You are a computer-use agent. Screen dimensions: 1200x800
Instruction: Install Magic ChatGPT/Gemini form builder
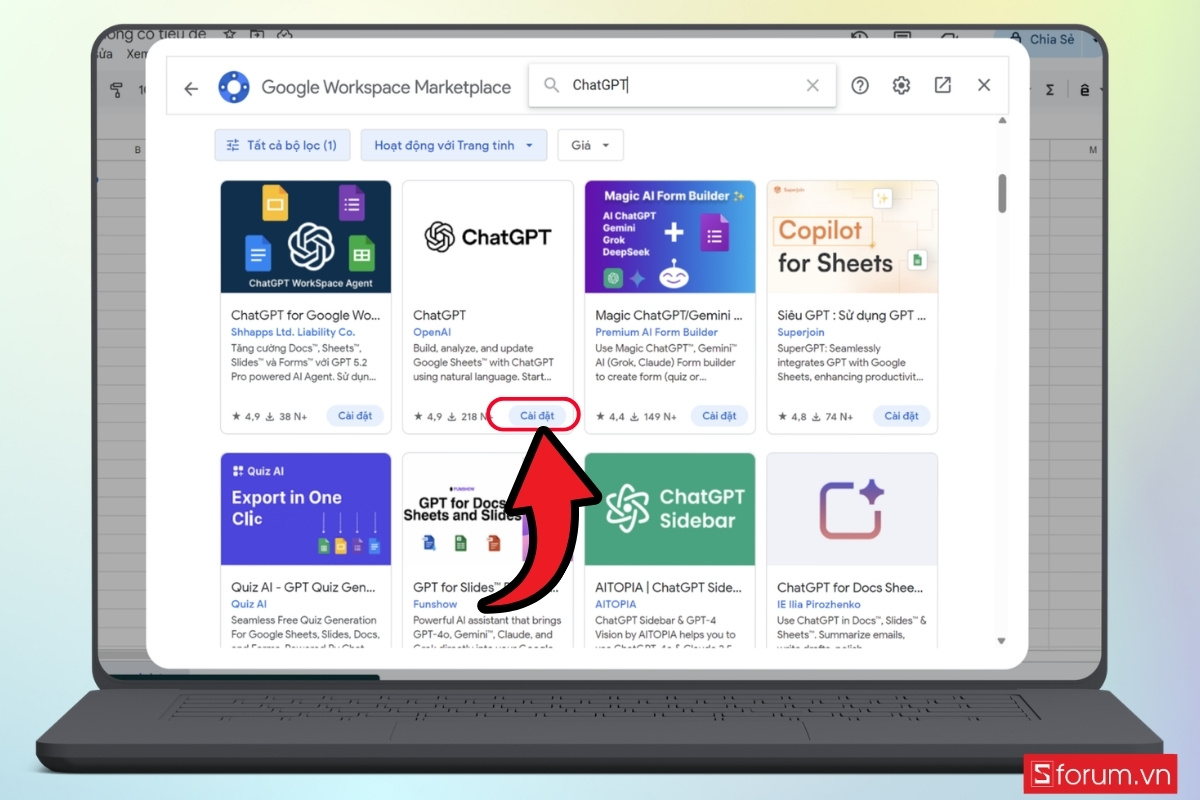(x=719, y=416)
